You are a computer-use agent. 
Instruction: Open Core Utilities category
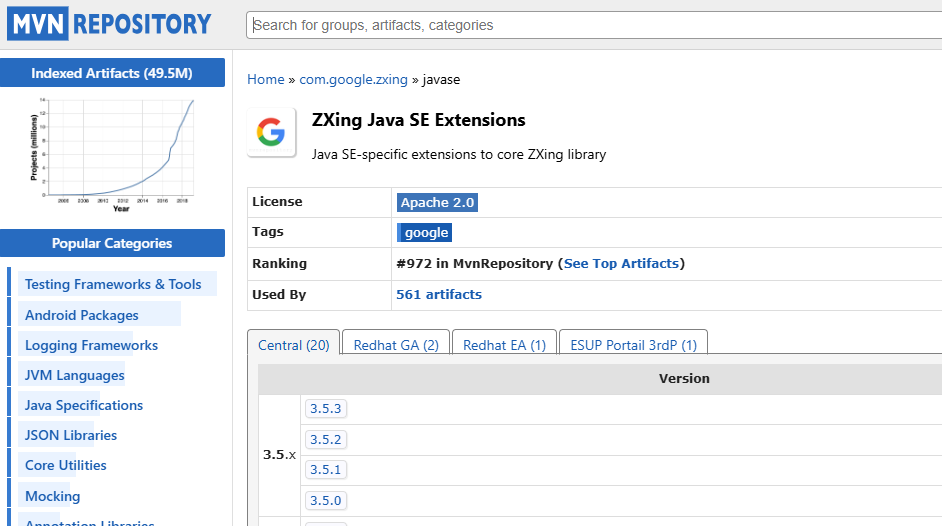coord(65,465)
